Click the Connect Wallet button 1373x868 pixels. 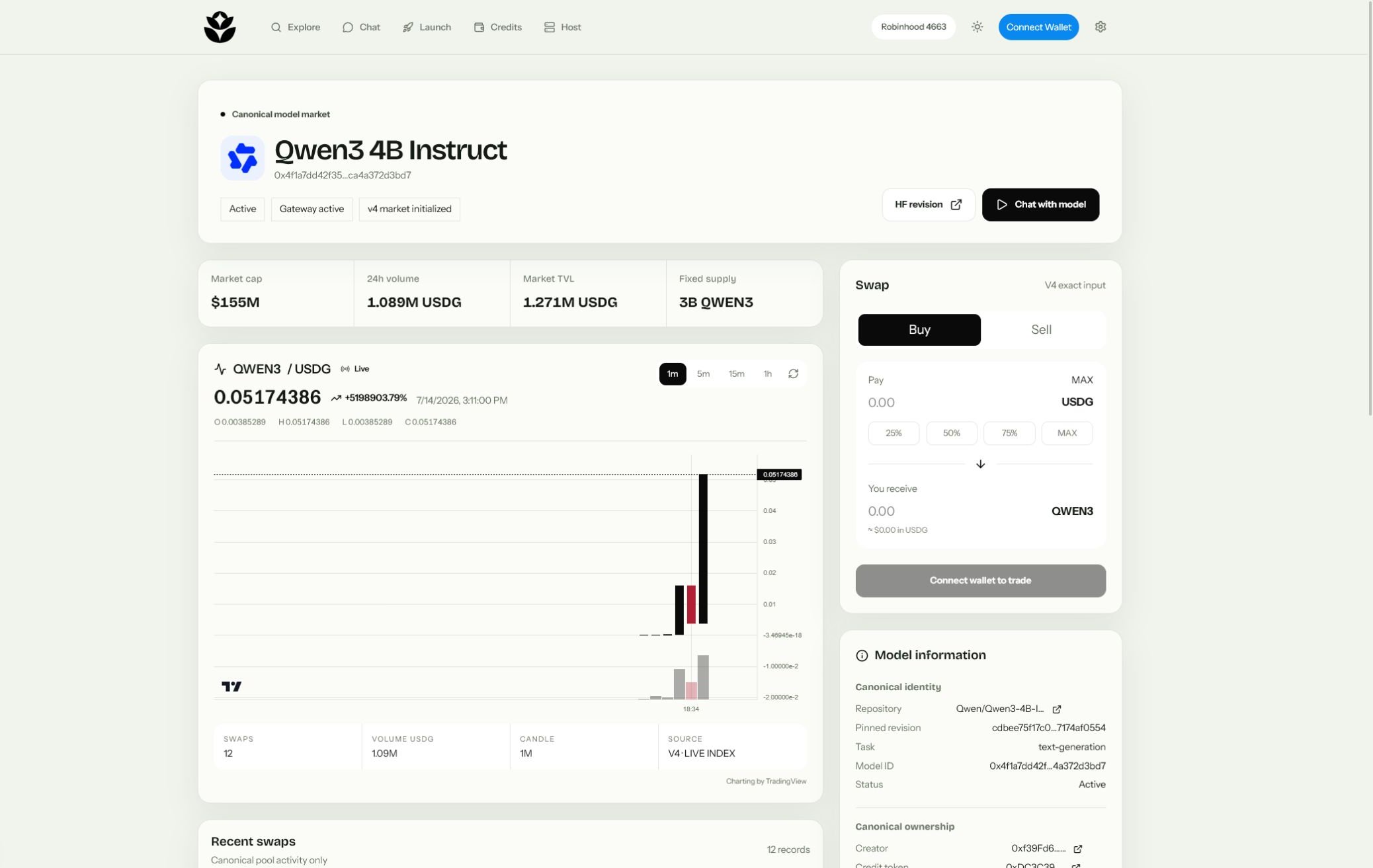pos(1038,27)
